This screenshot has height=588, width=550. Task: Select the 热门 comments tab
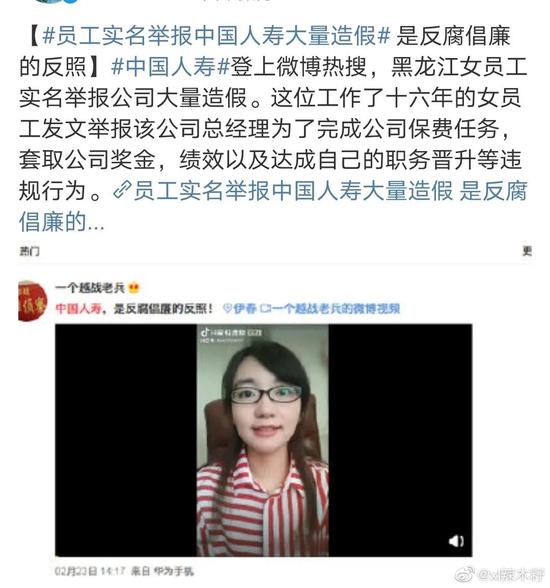coord(29,250)
